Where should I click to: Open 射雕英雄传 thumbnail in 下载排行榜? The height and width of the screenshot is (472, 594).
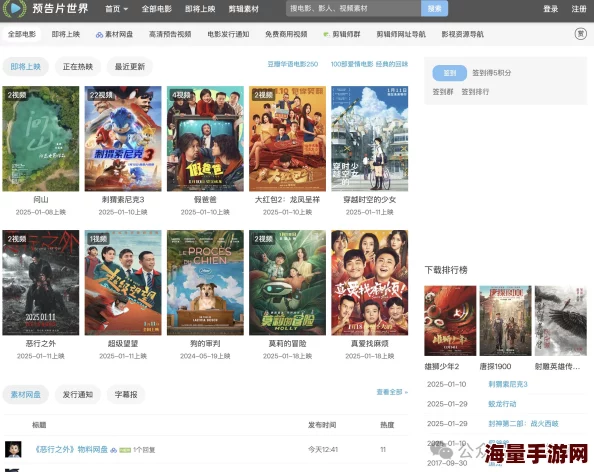pos(561,321)
